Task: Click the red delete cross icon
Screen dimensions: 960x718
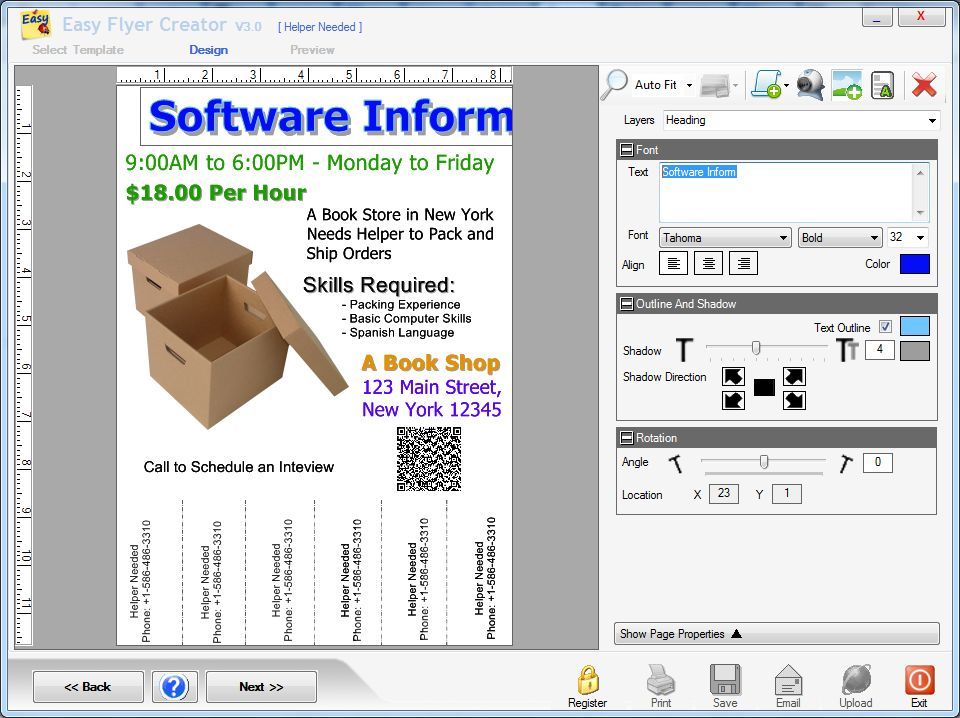Action: 923,84
